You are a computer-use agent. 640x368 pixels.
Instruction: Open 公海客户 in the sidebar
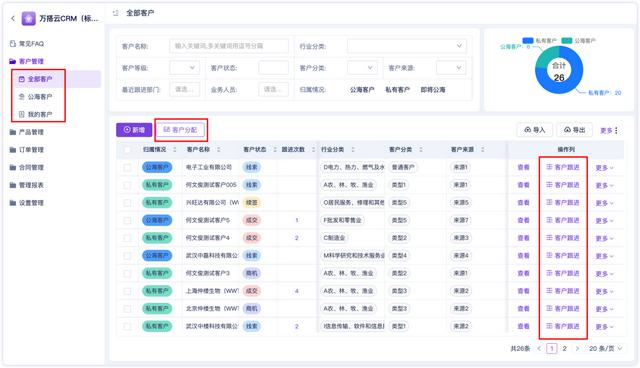coord(40,97)
